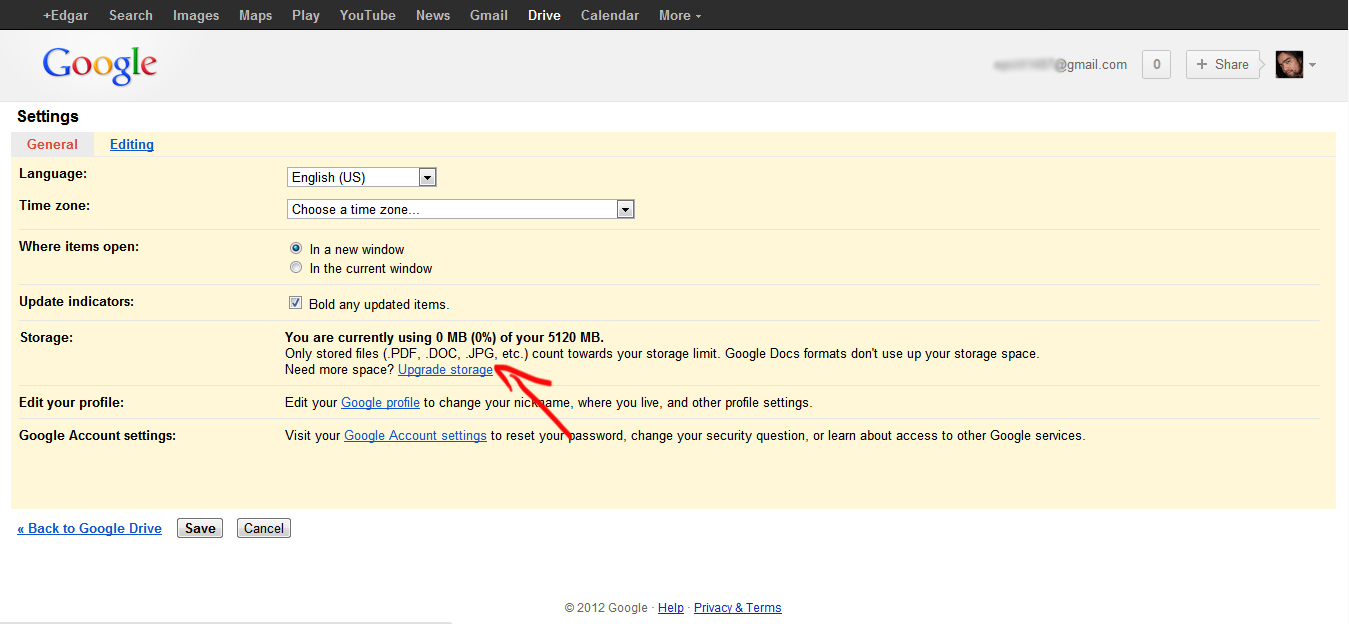Select 'In a new window' option

pos(296,248)
